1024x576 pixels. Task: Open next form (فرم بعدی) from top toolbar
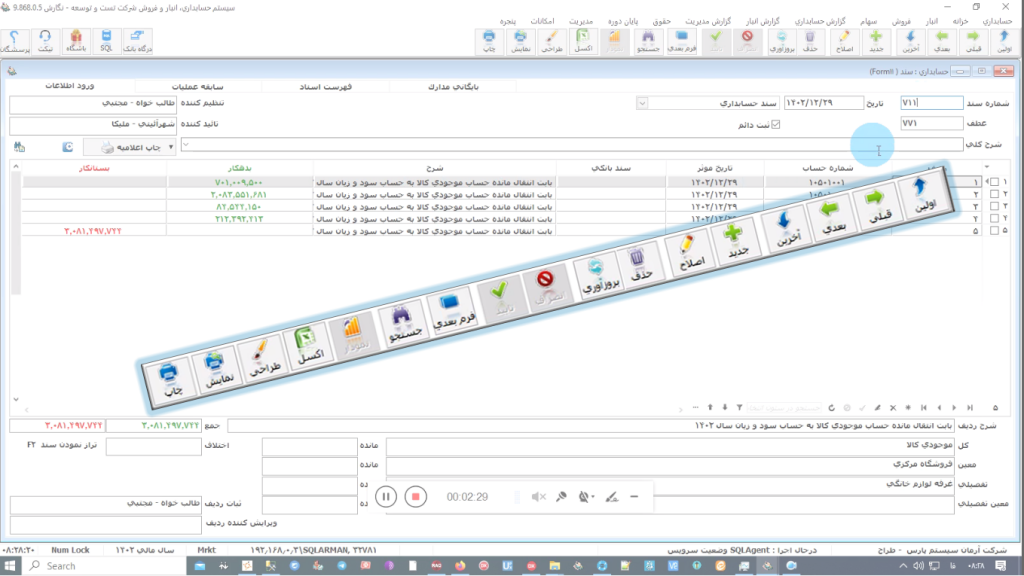pos(682,41)
